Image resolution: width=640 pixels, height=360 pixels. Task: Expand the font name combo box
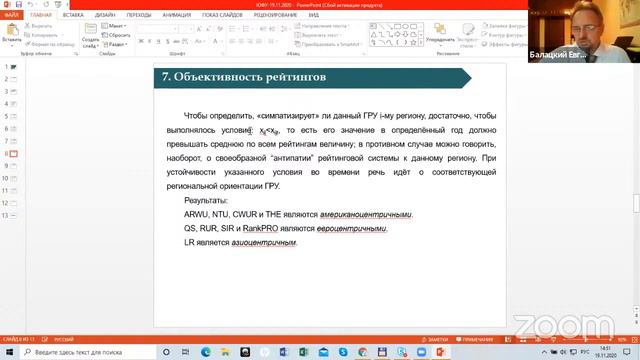(x=176, y=29)
